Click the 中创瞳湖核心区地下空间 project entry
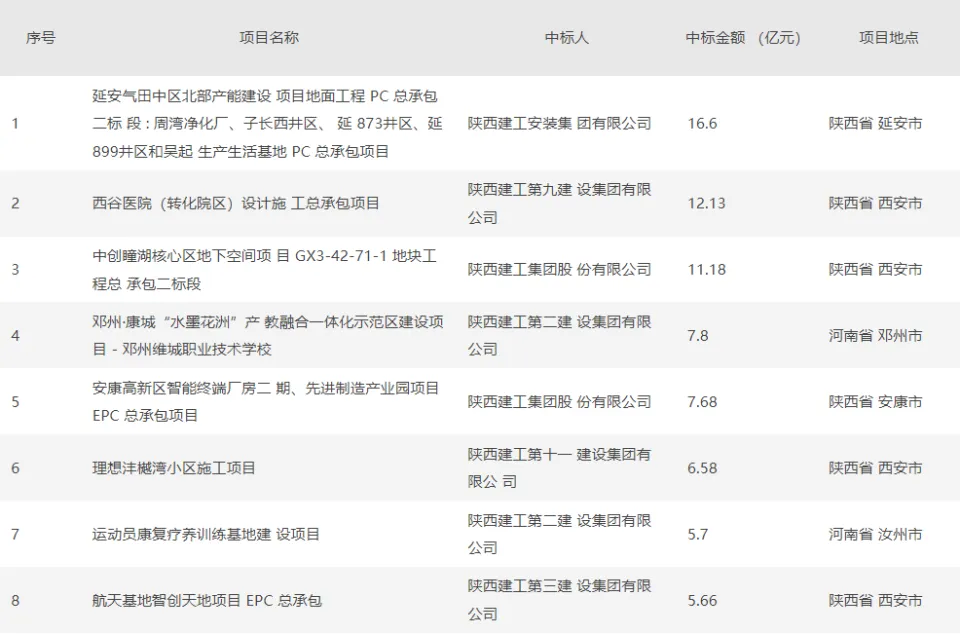The image size is (960, 634). [x=264, y=270]
